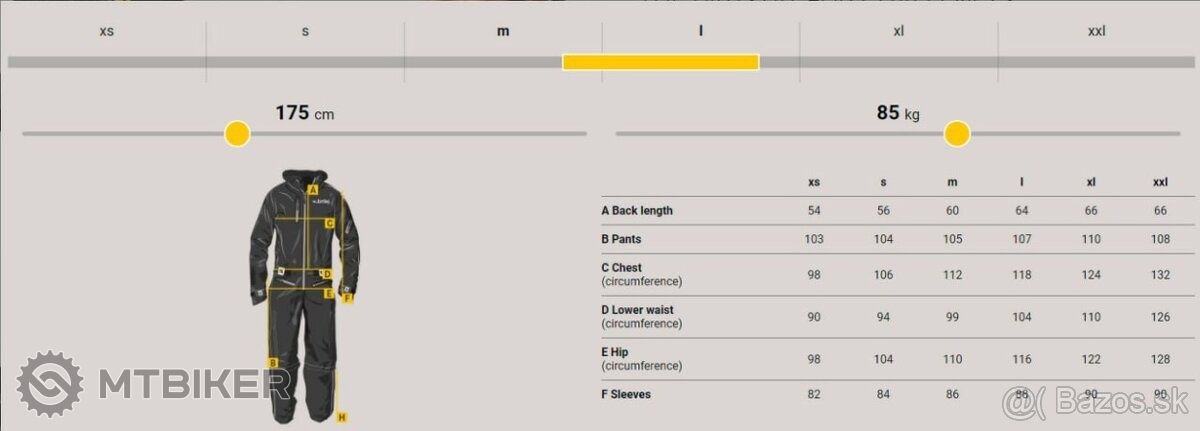Image resolution: width=1200 pixels, height=431 pixels.
Task: Click marker H near the suit's foot
Action: 342,416
